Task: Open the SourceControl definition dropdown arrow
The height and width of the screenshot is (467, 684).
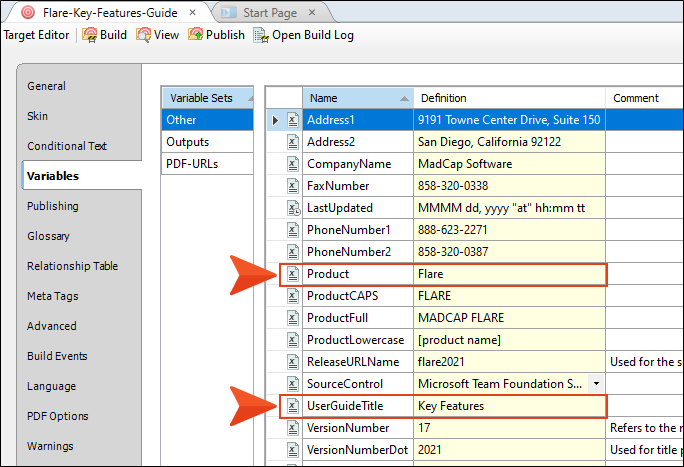Action: point(596,384)
